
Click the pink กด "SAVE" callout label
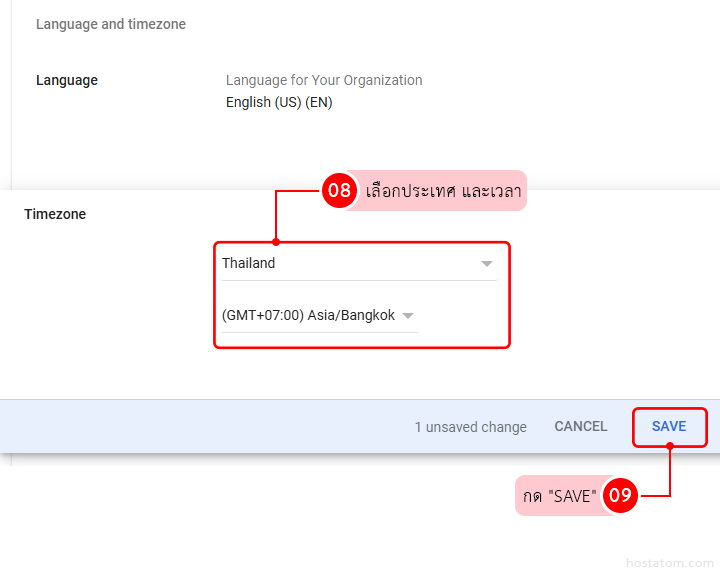pyautogui.click(x=559, y=496)
